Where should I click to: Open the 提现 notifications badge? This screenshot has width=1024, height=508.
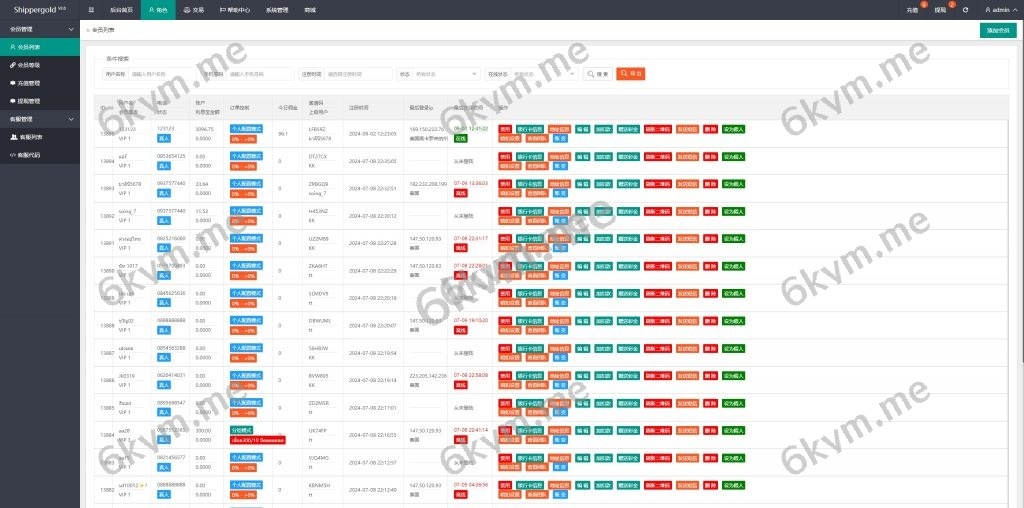pyautogui.click(x=940, y=9)
